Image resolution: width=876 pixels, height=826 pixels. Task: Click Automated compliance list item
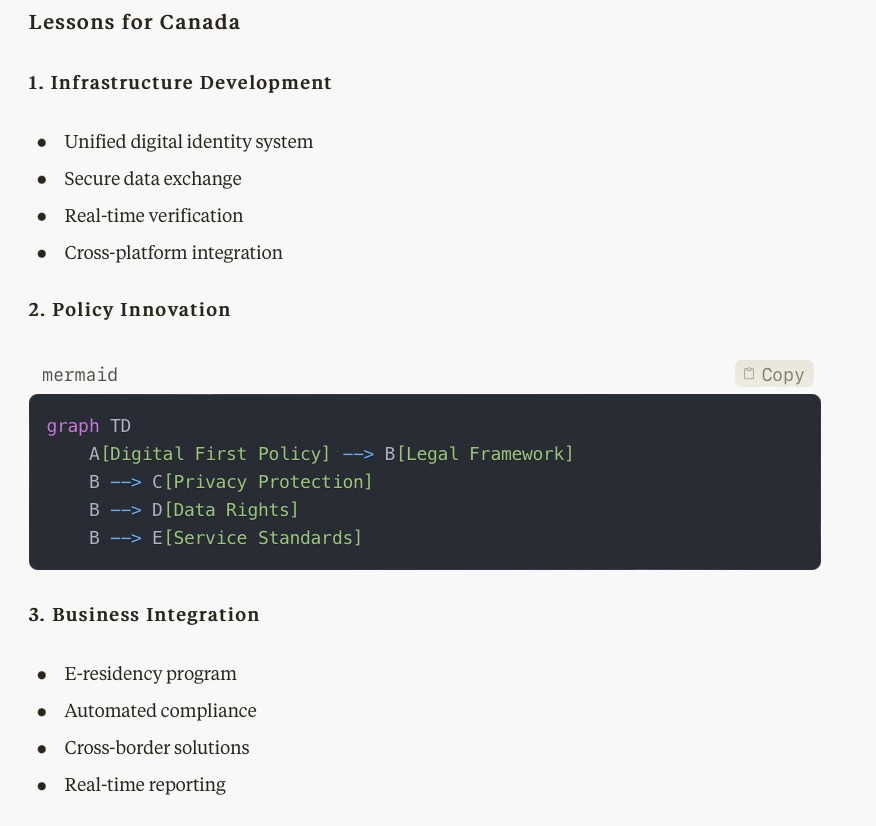[x=160, y=710]
